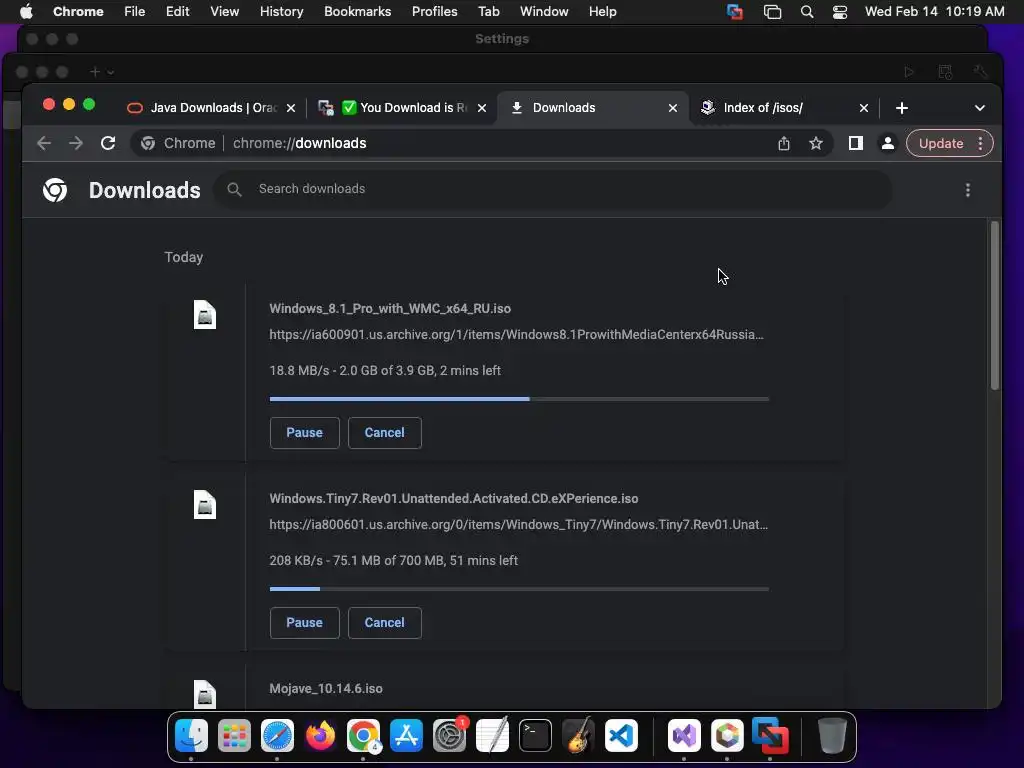The width and height of the screenshot is (1024, 768).
Task: Click the forward navigation arrow
Action: point(76,143)
